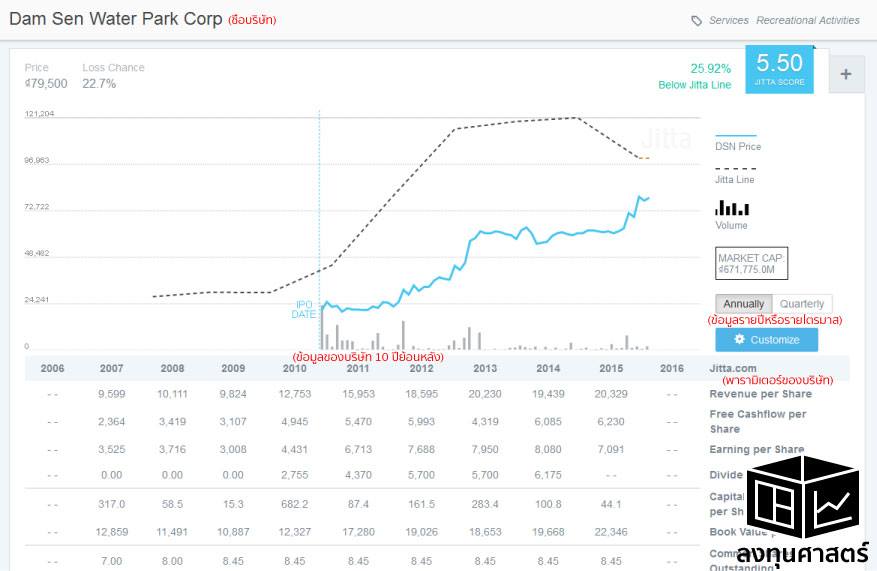Click the 72,722 y-axis label
The height and width of the screenshot is (571, 877).
pyautogui.click(x=37, y=206)
